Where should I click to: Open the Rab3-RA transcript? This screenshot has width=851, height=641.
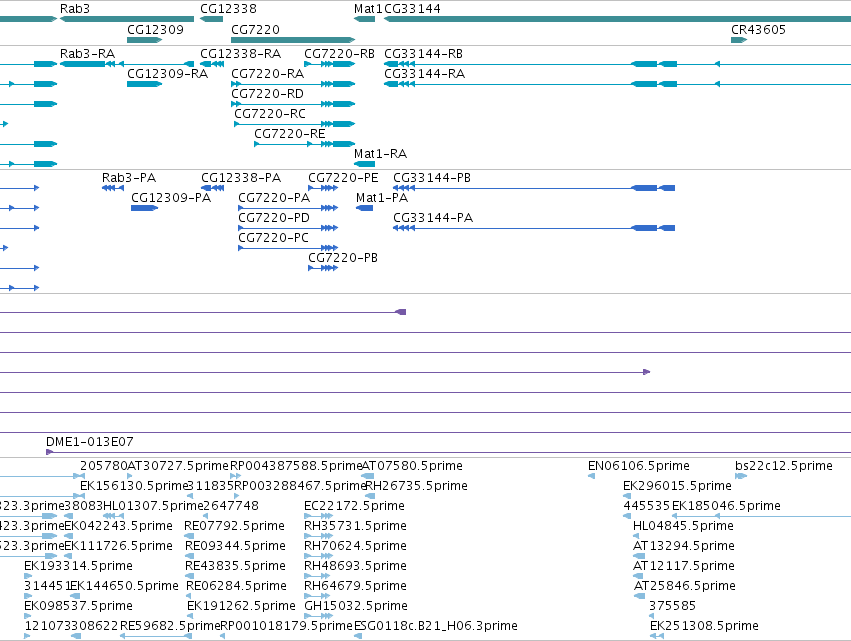[x=87, y=54]
